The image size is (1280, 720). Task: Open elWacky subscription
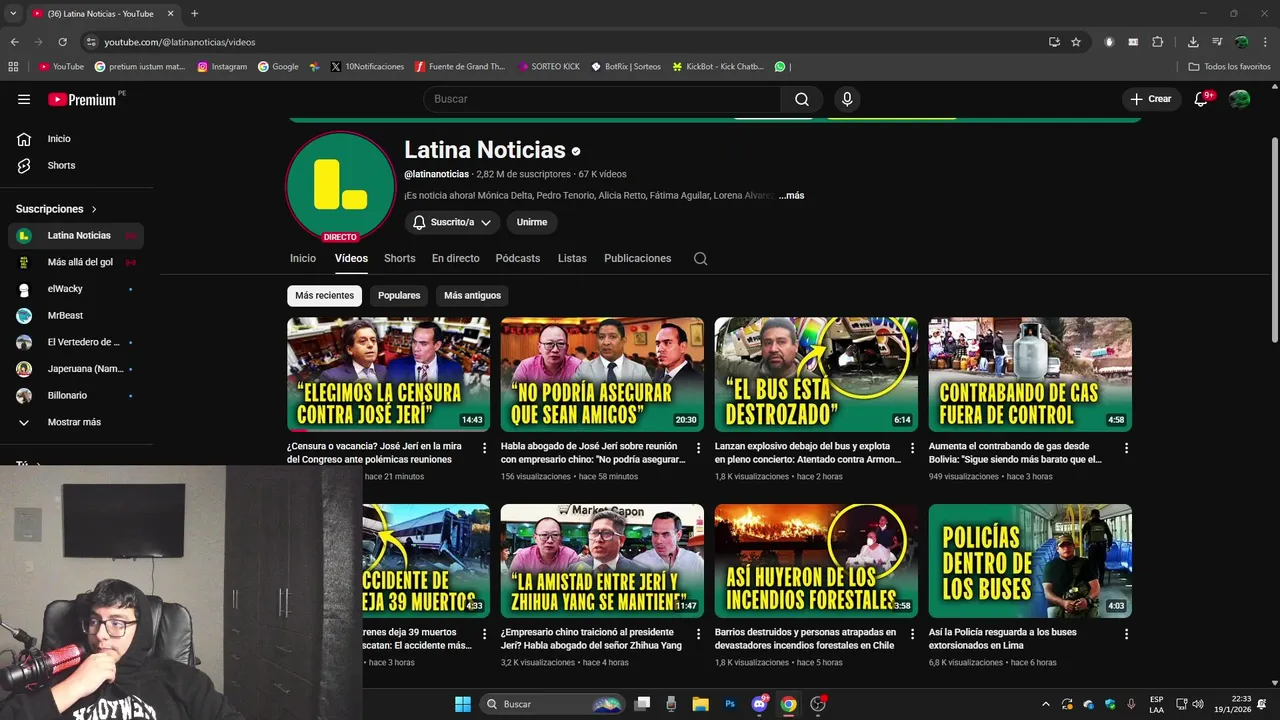coord(76,289)
